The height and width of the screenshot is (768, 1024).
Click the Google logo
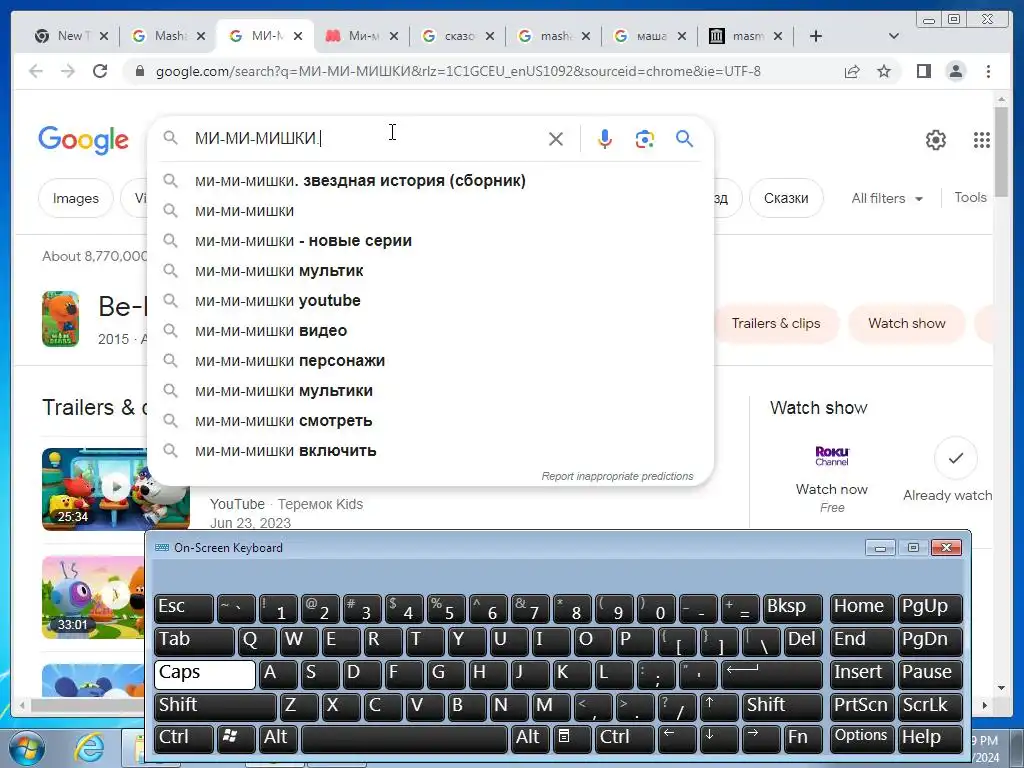click(83, 140)
